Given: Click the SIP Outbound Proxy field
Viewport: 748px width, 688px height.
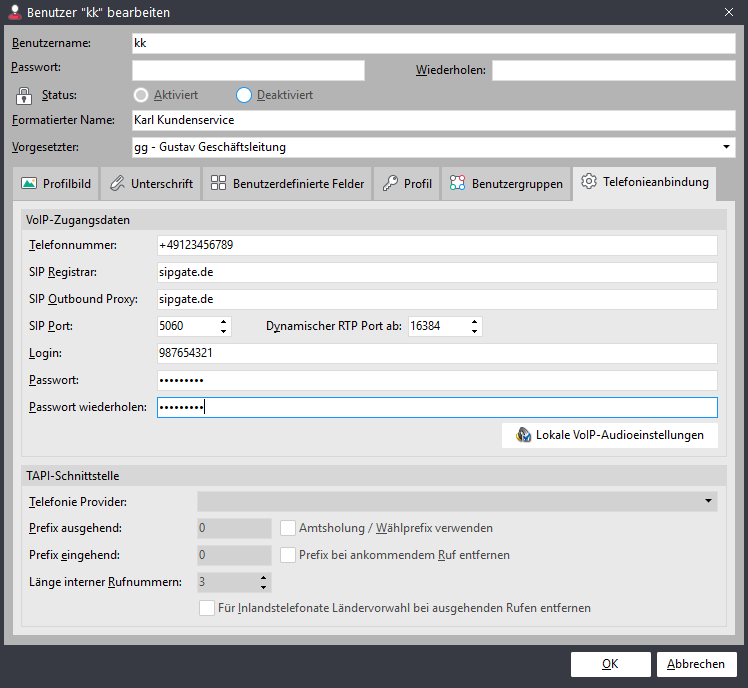Looking at the screenshot, I should click(x=437, y=299).
